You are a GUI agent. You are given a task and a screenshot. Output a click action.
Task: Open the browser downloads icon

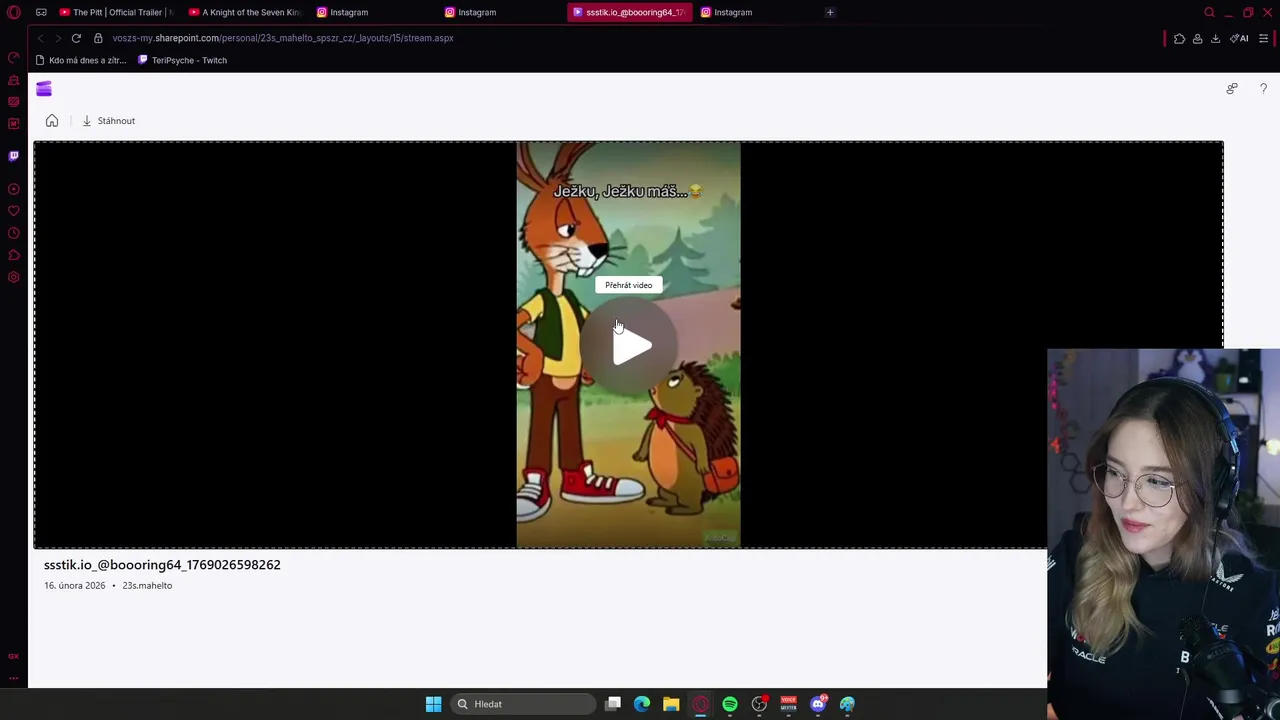pyautogui.click(x=1215, y=38)
